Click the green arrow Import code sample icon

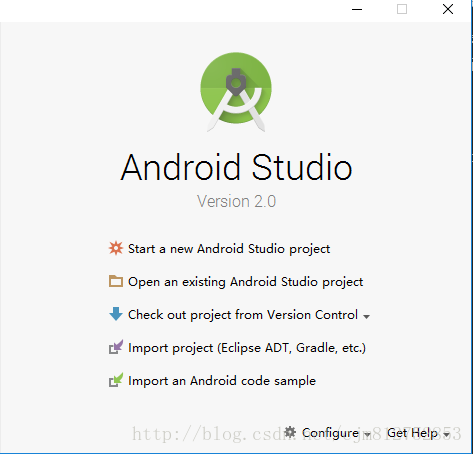click(x=116, y=380)
